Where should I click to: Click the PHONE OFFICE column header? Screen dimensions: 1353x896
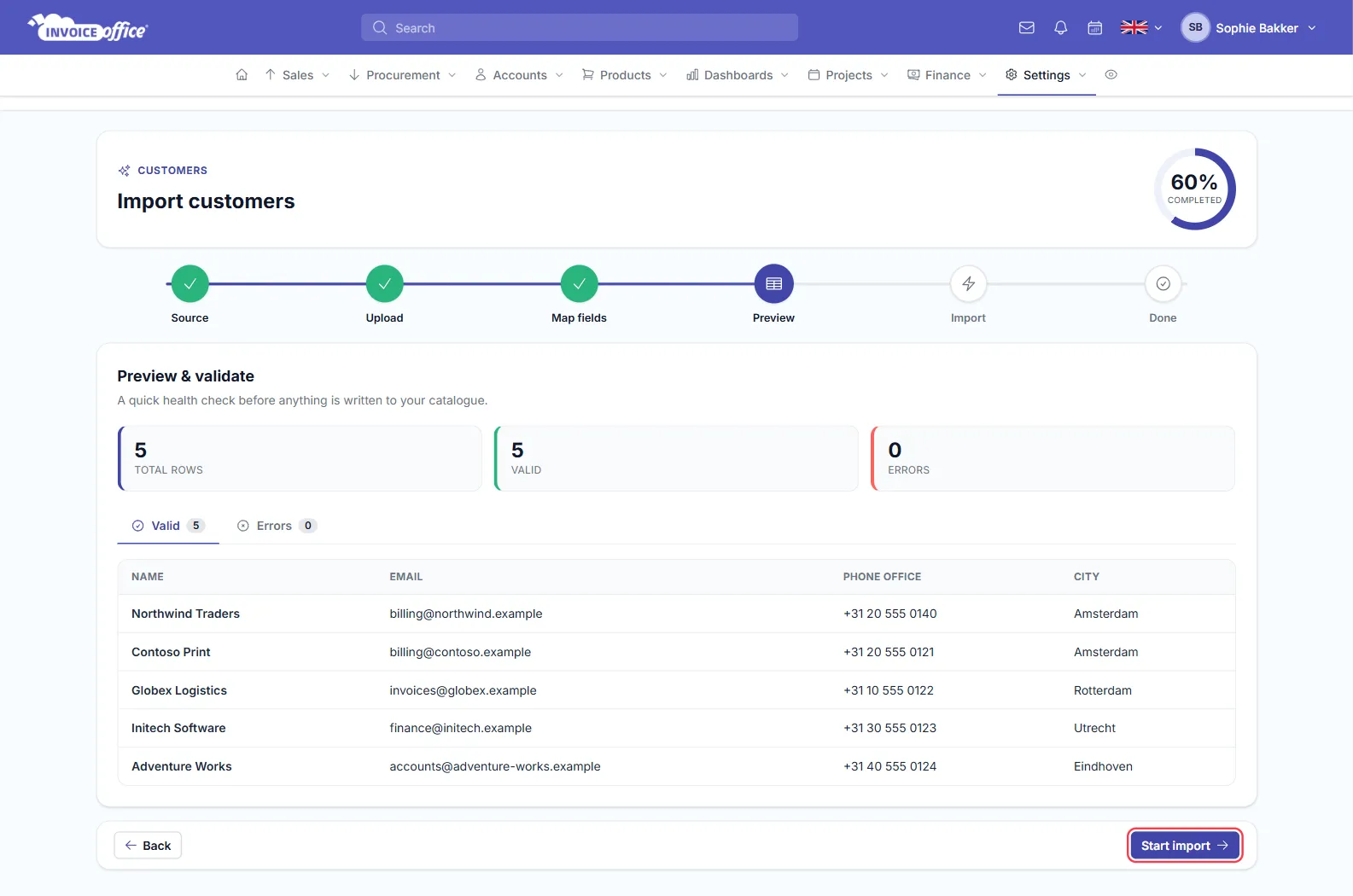click(x=882, y=577)
